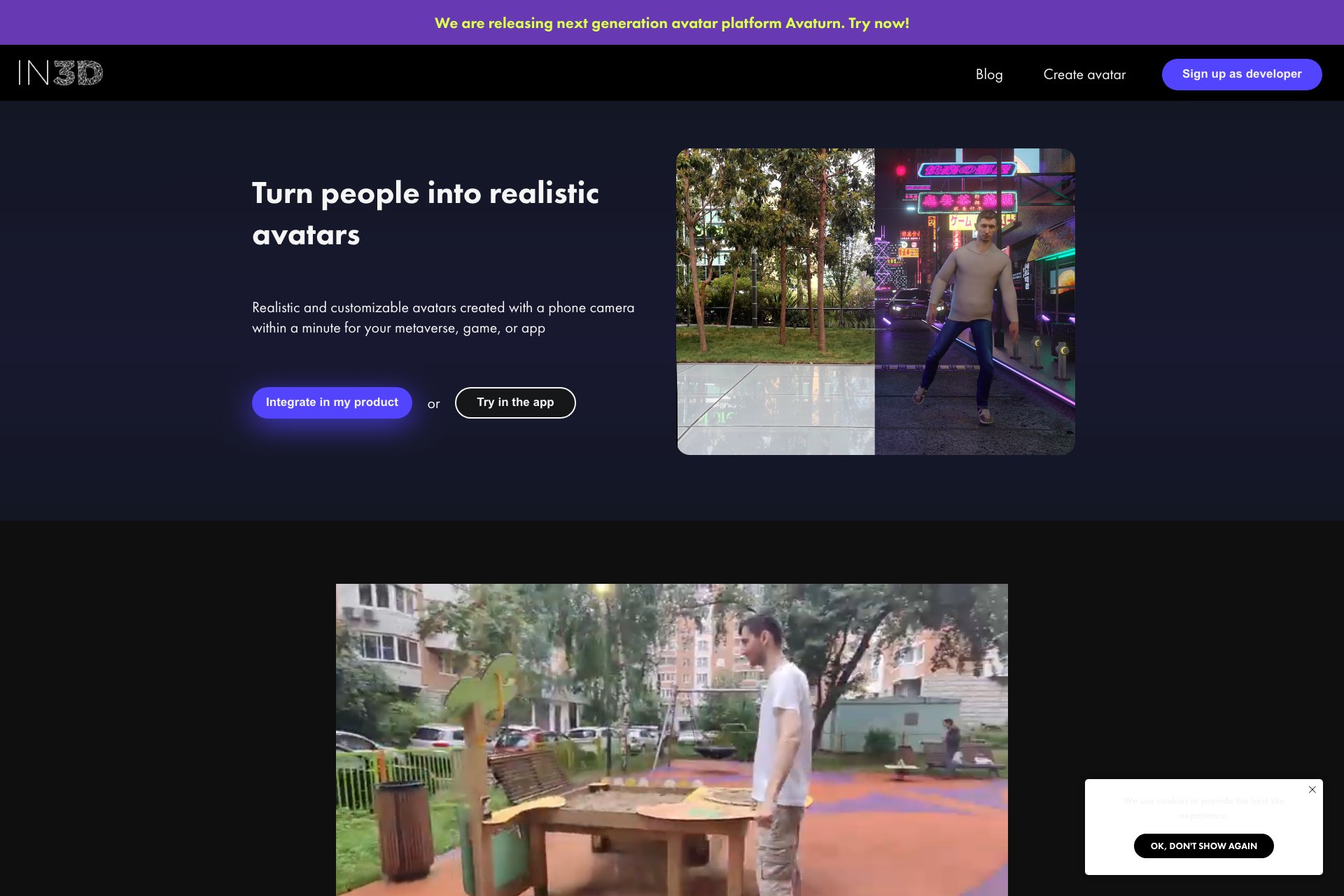This screenshot has width=1344, height=896.
Task: Open the Blog page
Action: pos(989,74)
